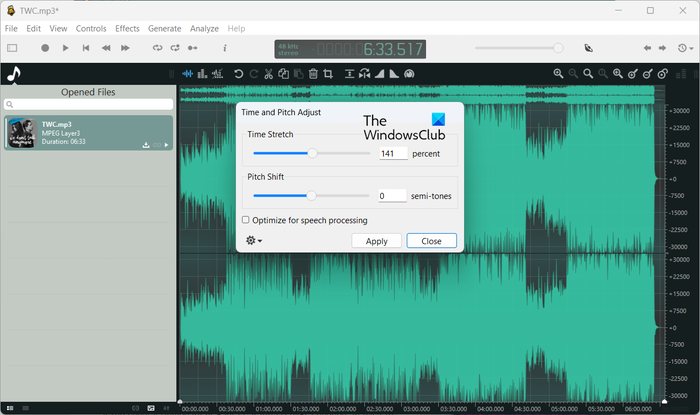Click the Time Stretch slider handle
The height and width of the screenshot is (415, 700).
[x=312, y=153]
